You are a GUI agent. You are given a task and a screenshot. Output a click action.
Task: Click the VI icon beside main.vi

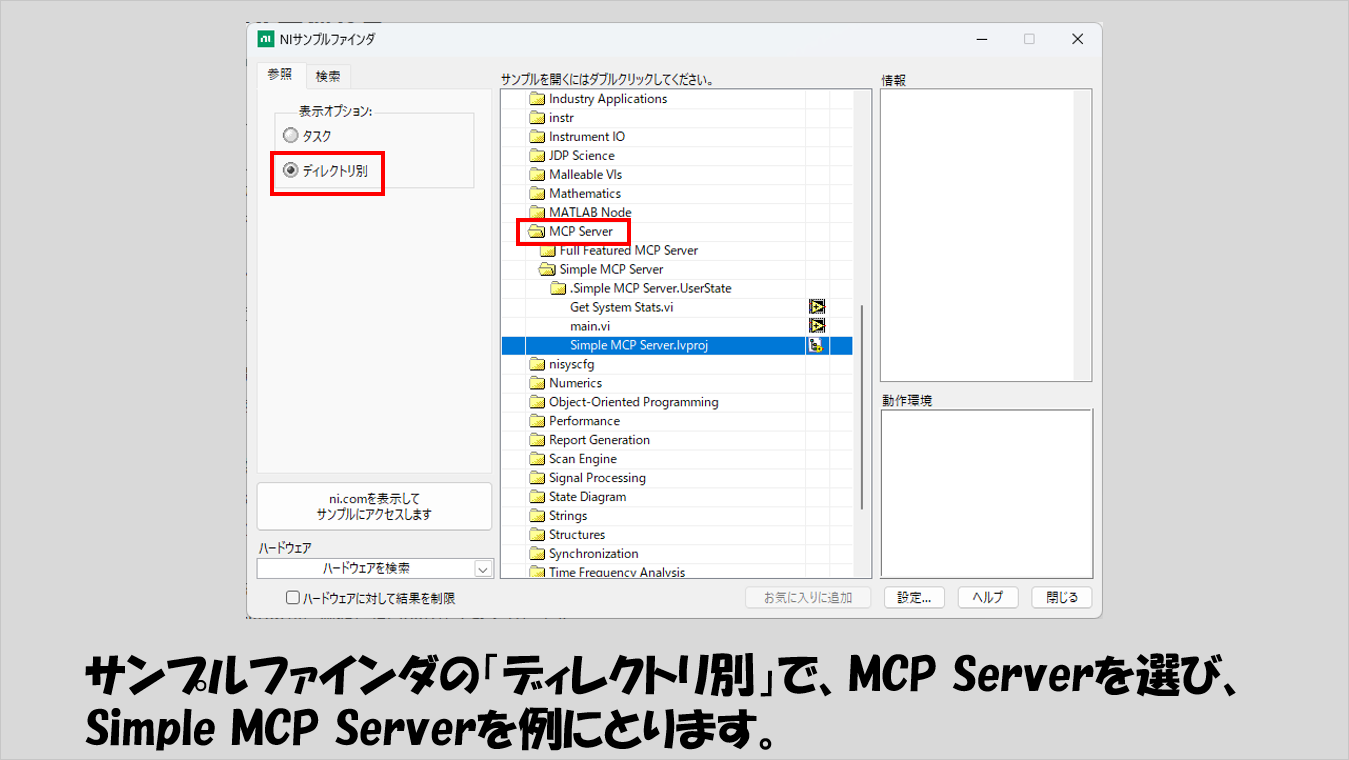click(817, 326)
